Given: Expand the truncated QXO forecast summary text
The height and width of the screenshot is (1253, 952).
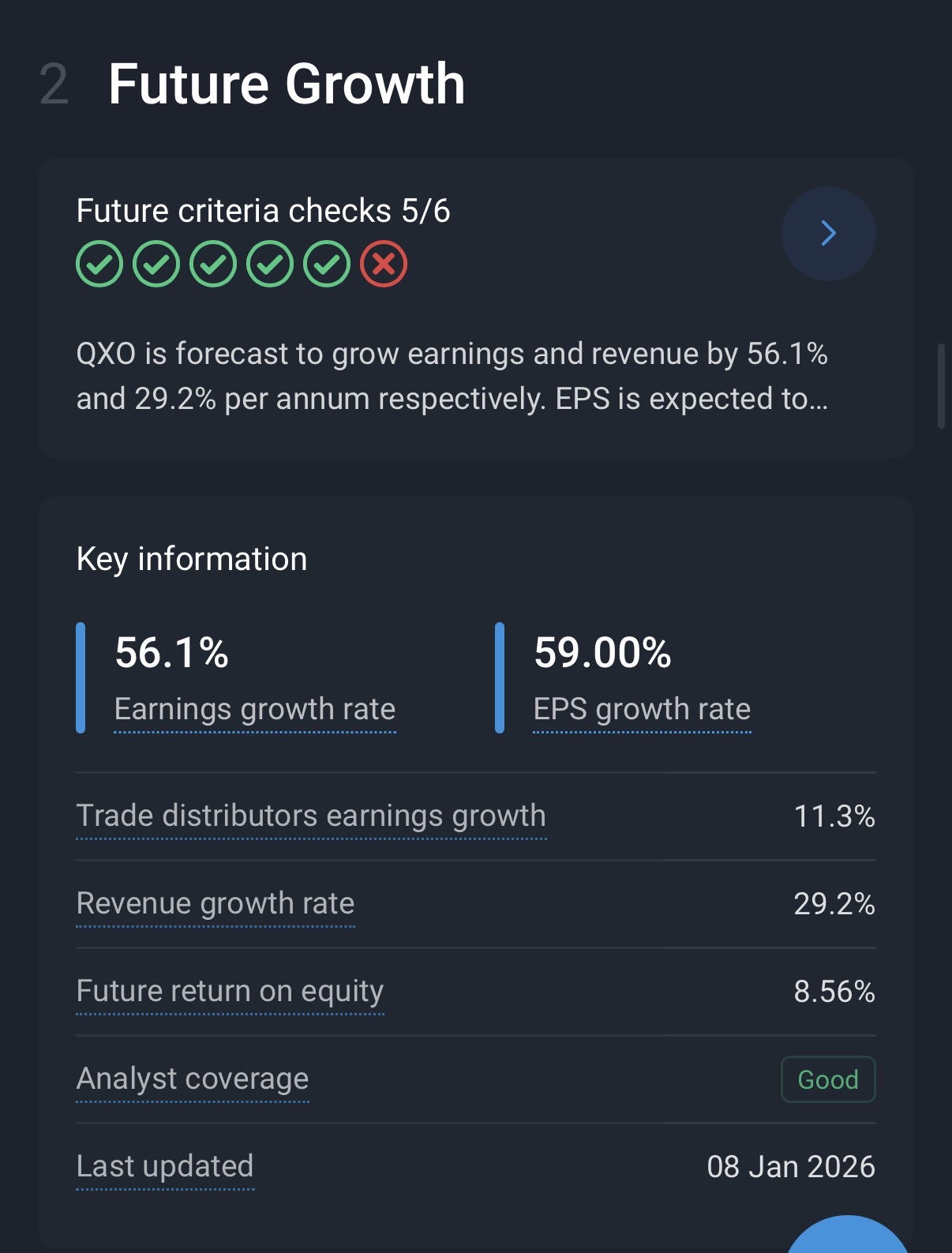Looking at the screenshot, I should click(x=452, y=377).
